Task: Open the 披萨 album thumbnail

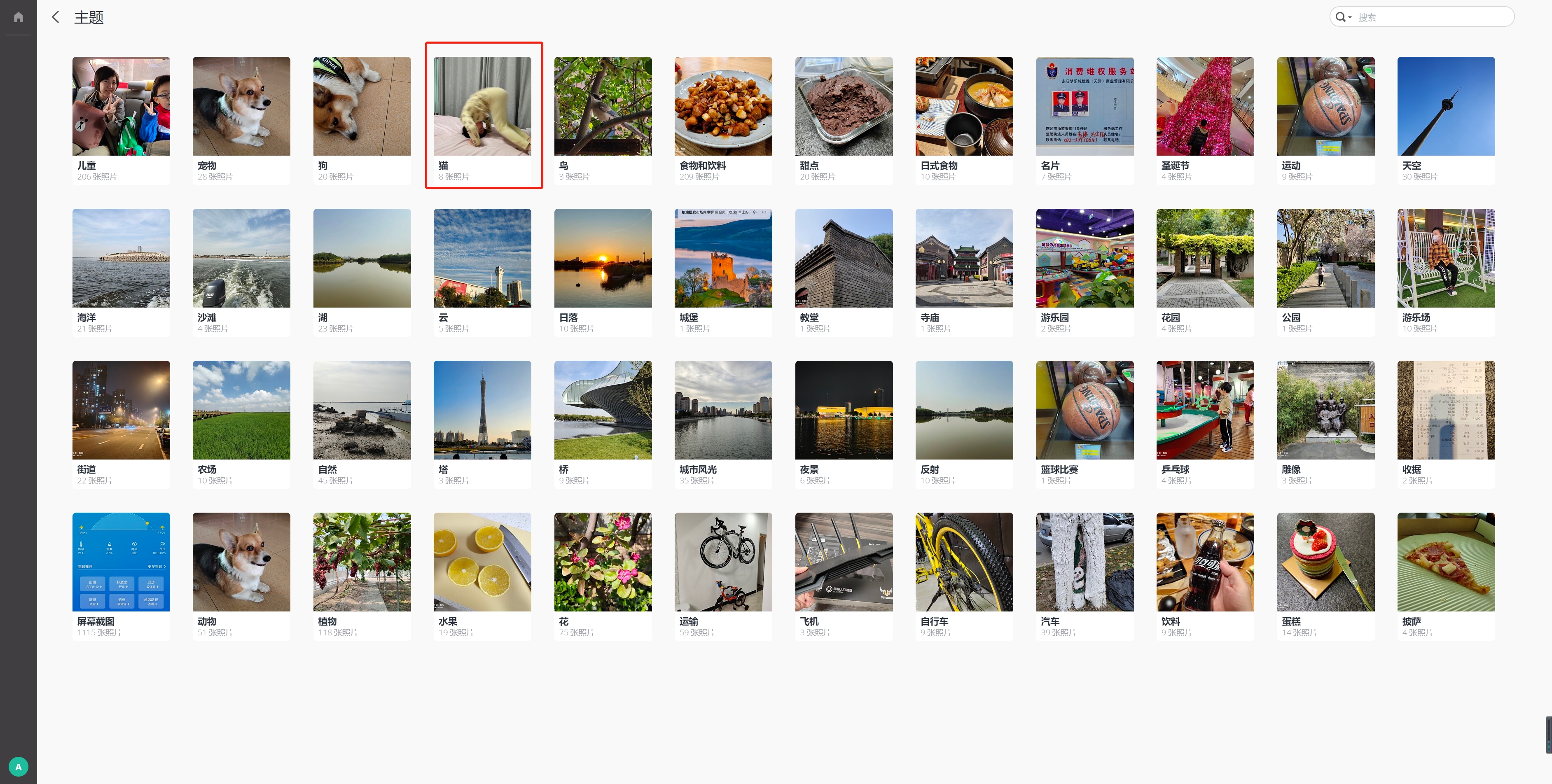Action: click(1446, 562)
